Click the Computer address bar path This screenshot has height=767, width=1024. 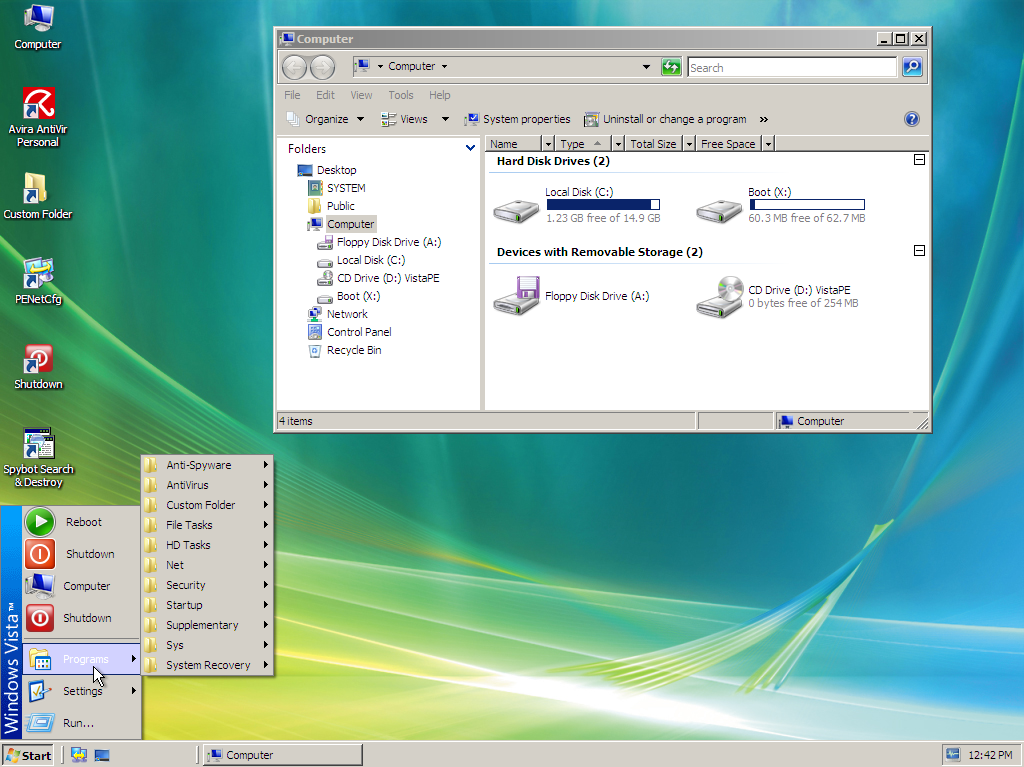click(x=411, y=66)
